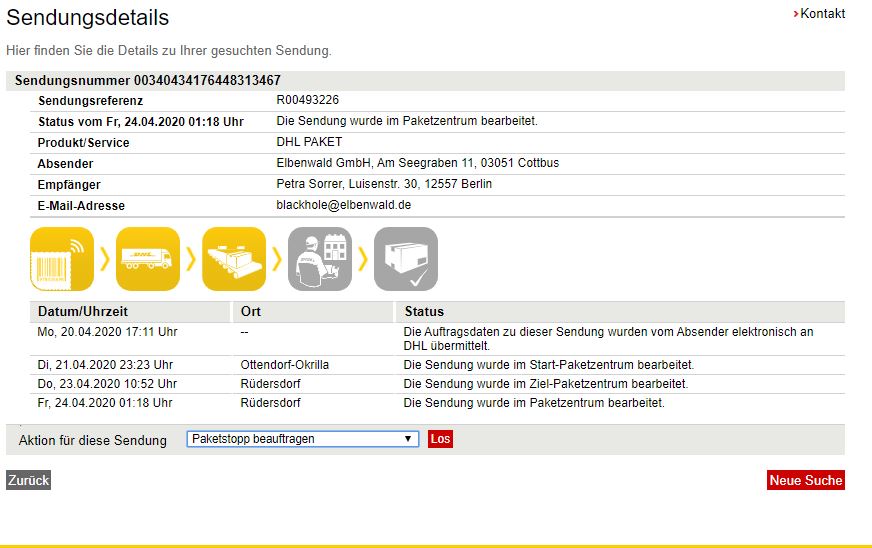Viewport: 872px width, 548px height.
Task: Click the red arrow beside Kontakt
Action: pos(796,14)
